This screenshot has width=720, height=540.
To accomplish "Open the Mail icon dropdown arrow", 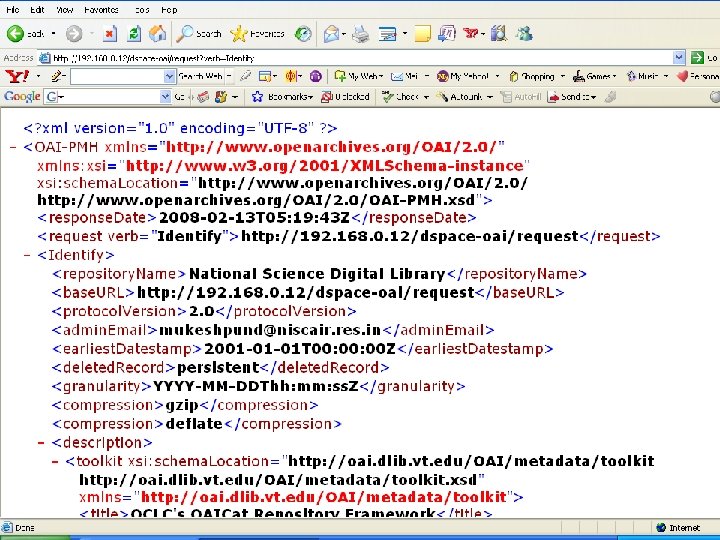I will [343, 34].
